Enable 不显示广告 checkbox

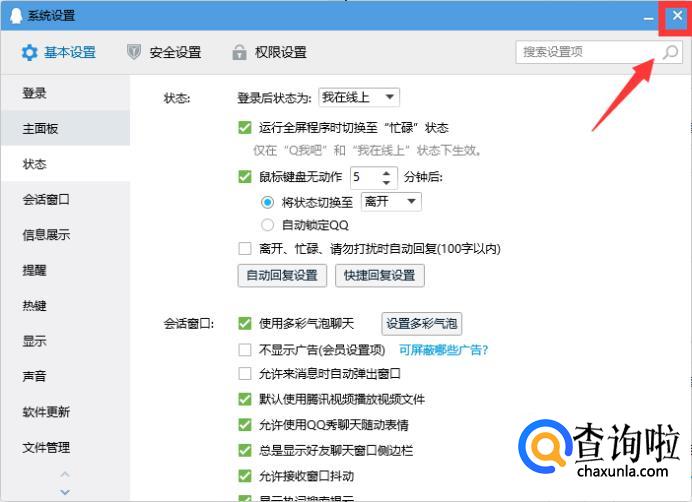pyautogui.click(x=244, y=350)
